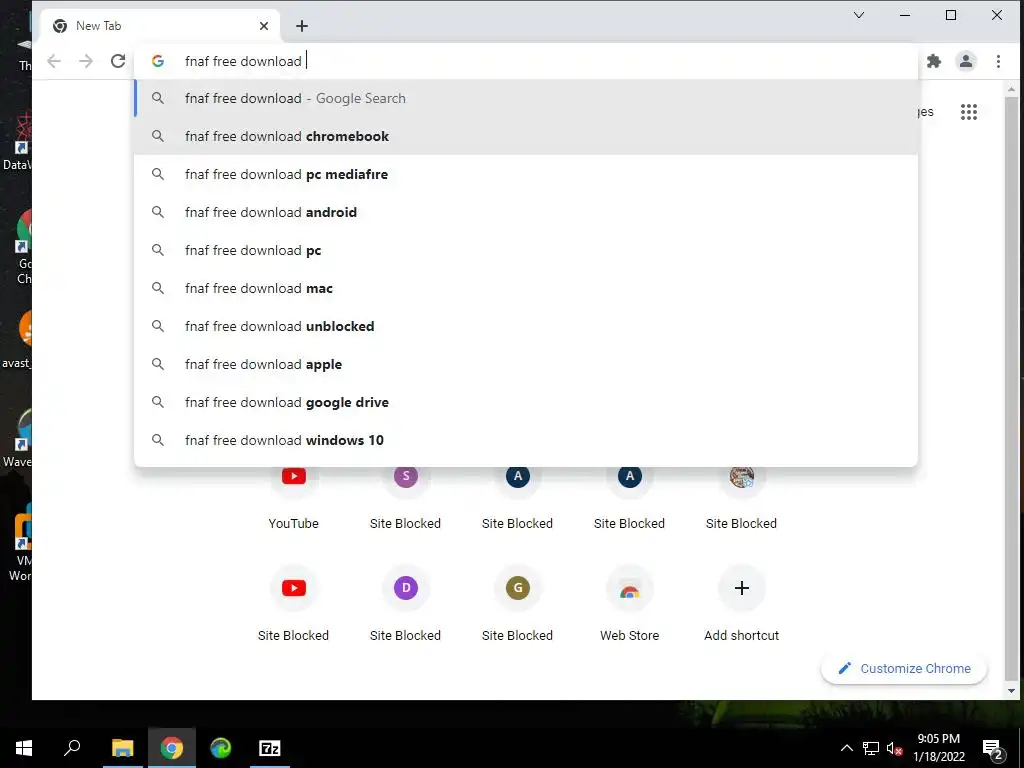
Task: Close the New Tab tab
Action: tap(264, 26)
